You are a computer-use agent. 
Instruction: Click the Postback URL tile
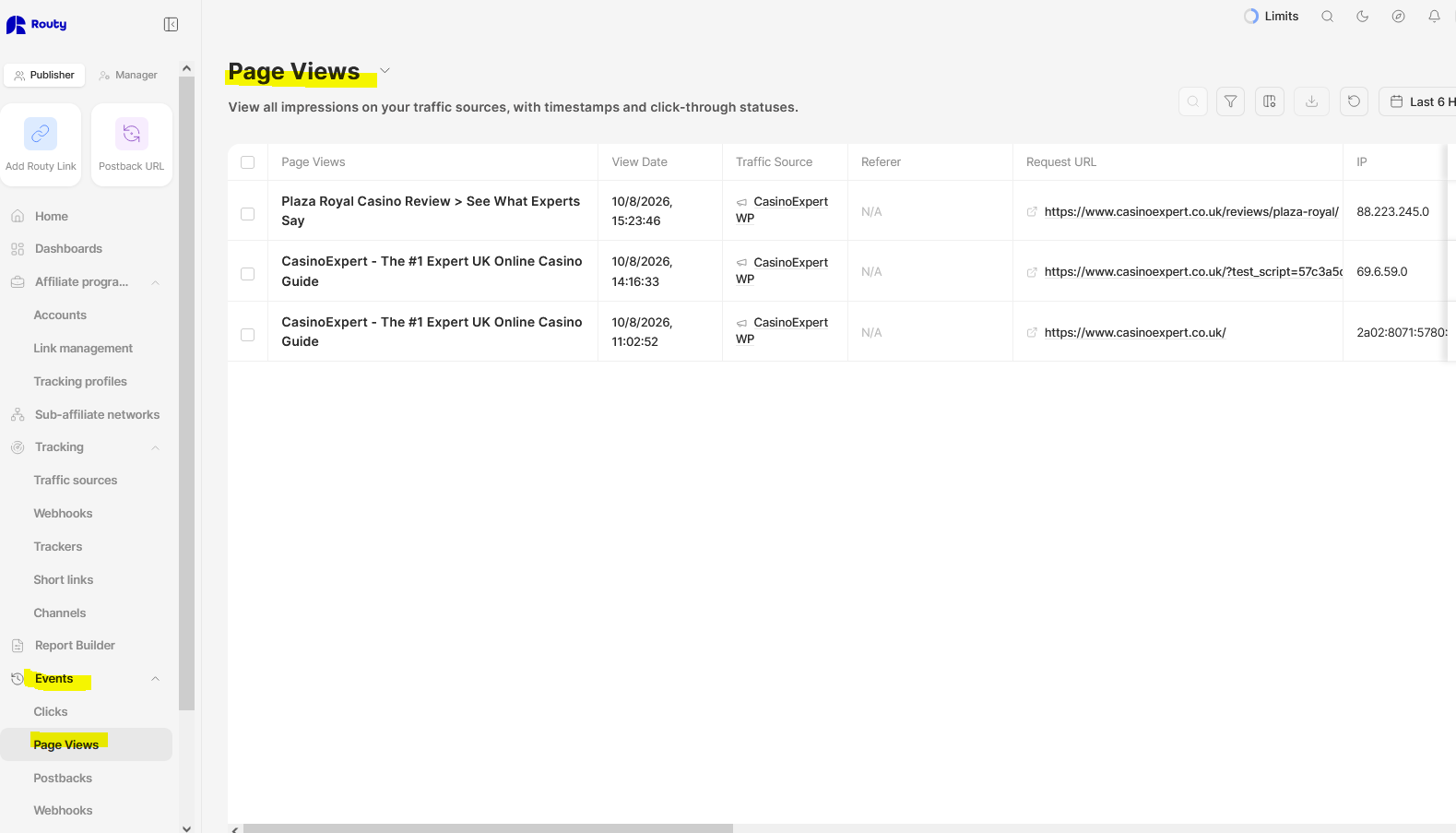click(x=132, y=145)
